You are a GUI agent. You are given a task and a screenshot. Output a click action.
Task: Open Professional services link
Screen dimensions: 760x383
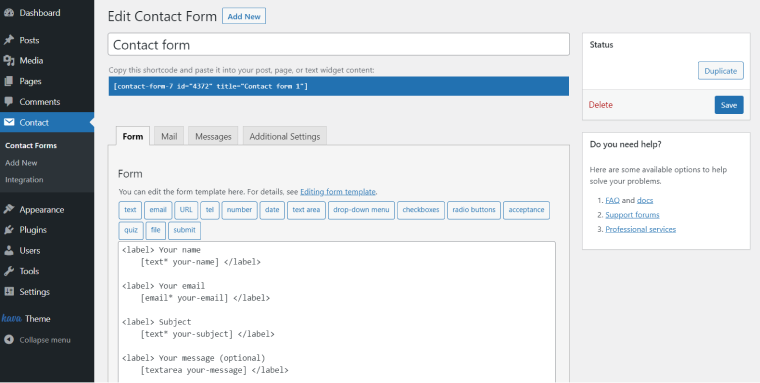tap(641, 229)
